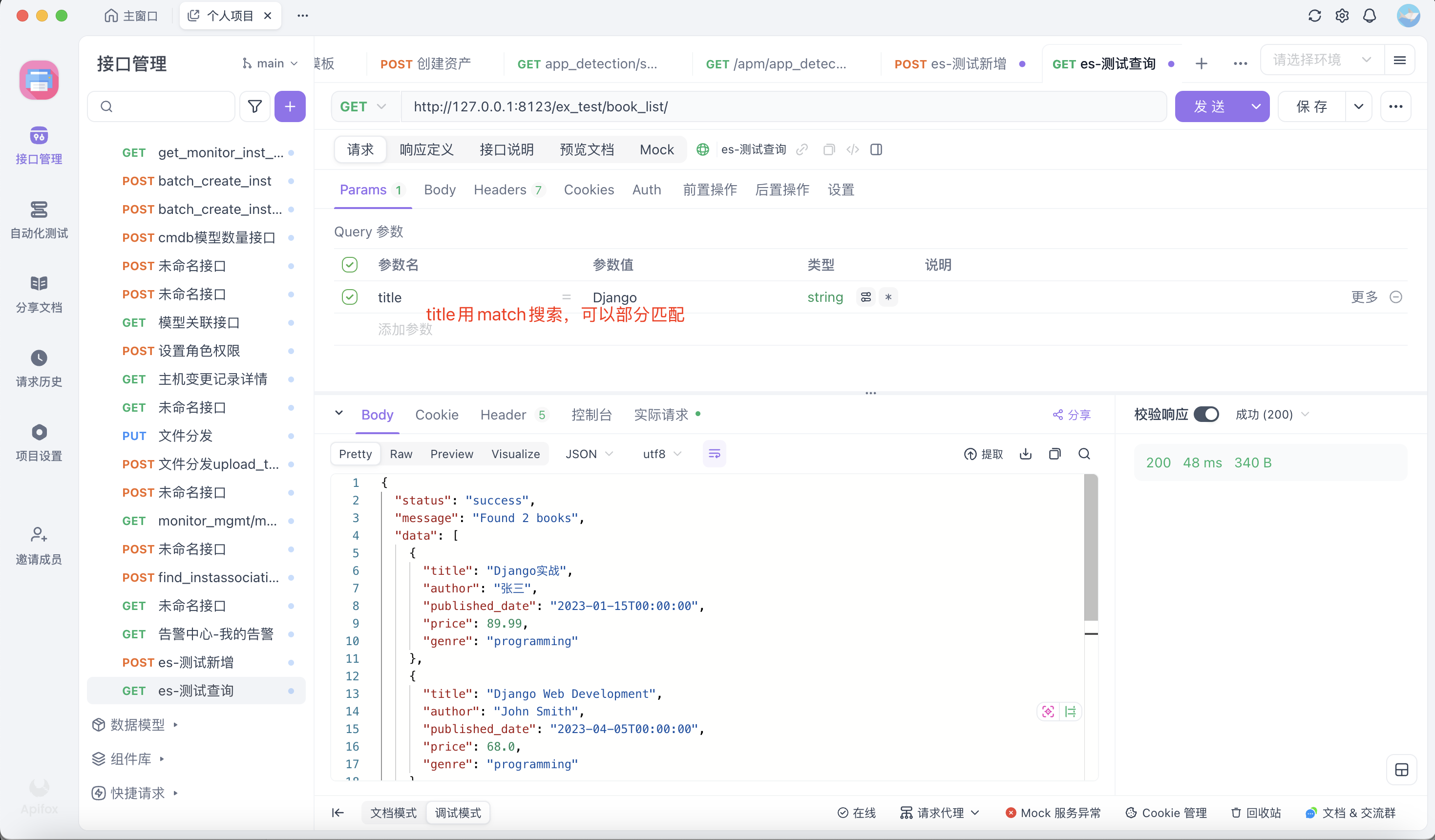Uncheck the title parameter checkbox
This screenshot has height=840, width=1435.
[x=350, y=297]
